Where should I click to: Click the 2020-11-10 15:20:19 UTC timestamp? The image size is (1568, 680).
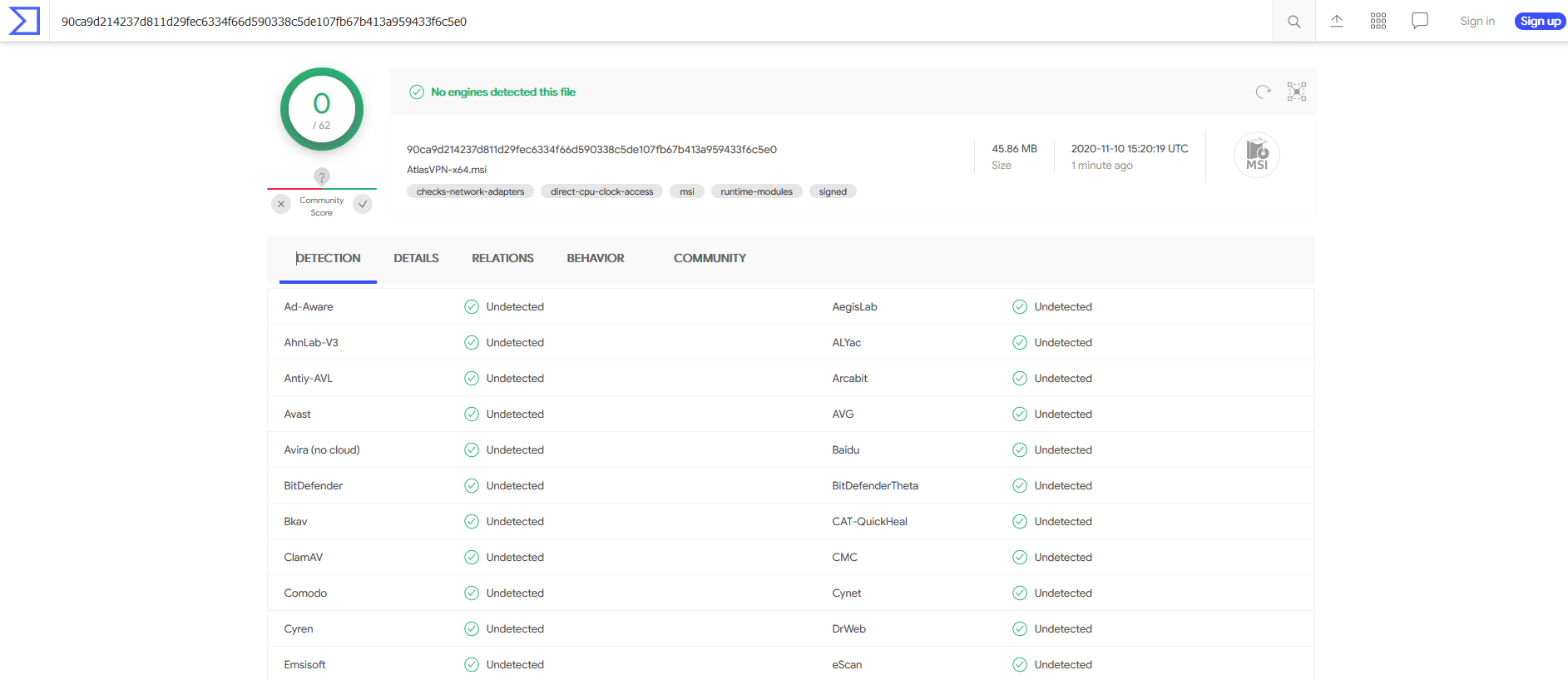[x=1130, y=149]
